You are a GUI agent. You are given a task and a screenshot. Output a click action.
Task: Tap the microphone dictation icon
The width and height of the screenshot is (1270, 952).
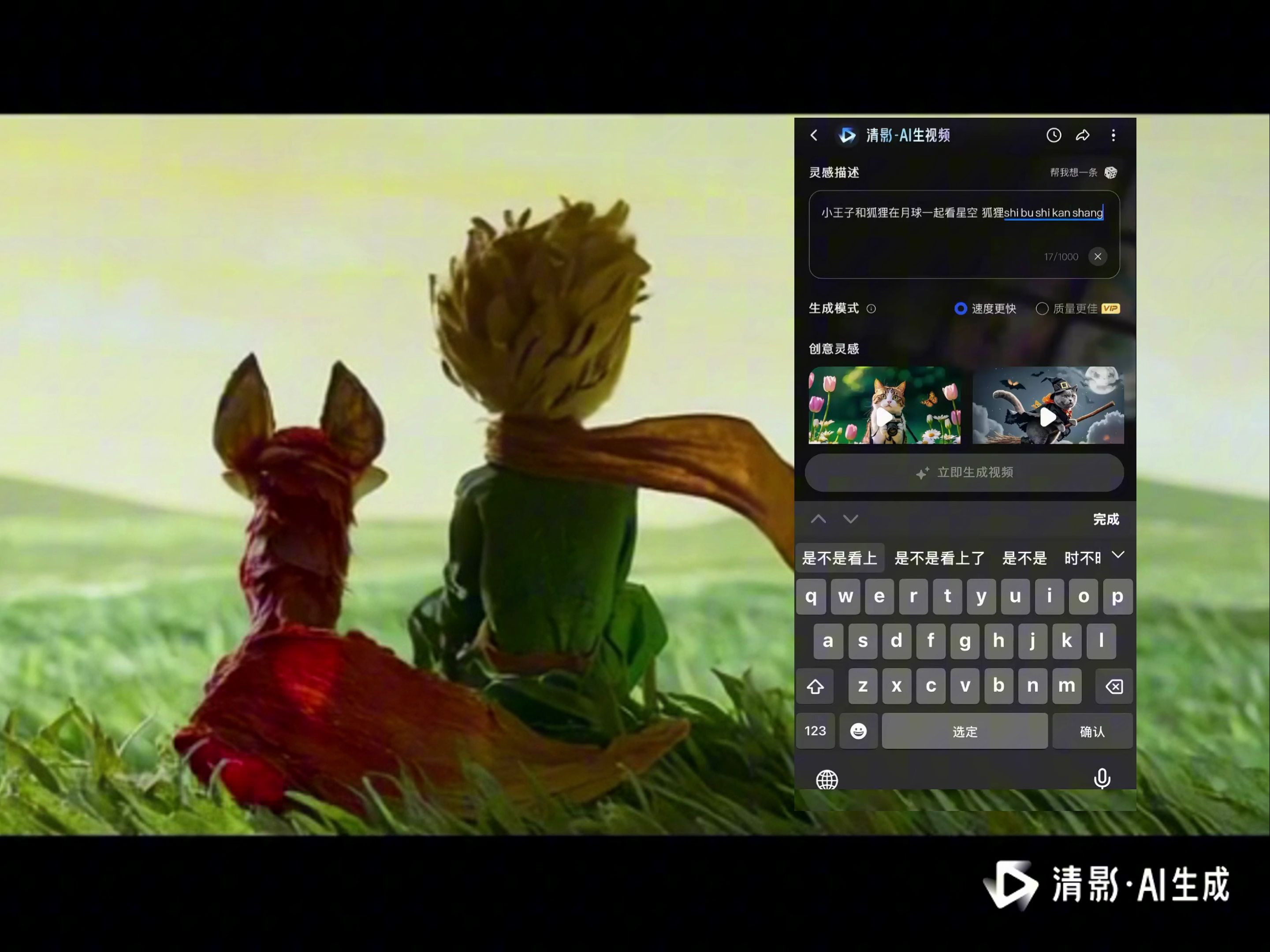(x=1102, y=779)
